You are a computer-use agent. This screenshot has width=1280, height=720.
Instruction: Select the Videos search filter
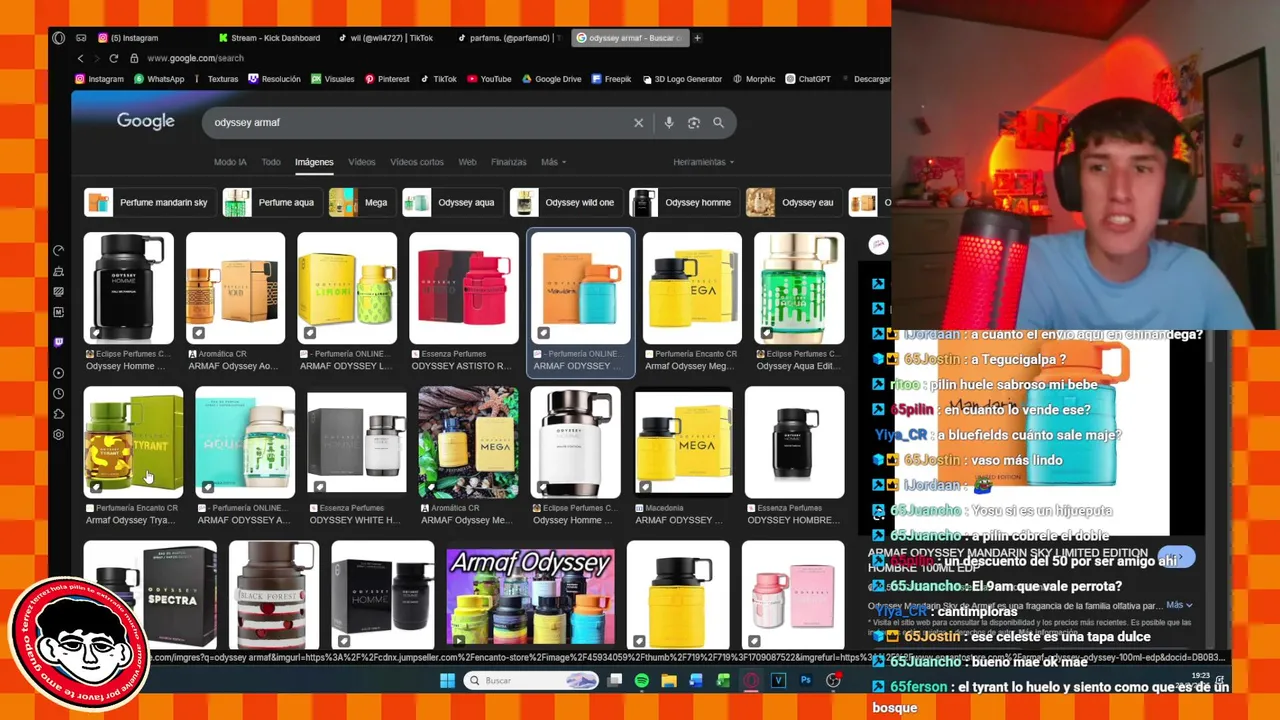pos(362,162)
